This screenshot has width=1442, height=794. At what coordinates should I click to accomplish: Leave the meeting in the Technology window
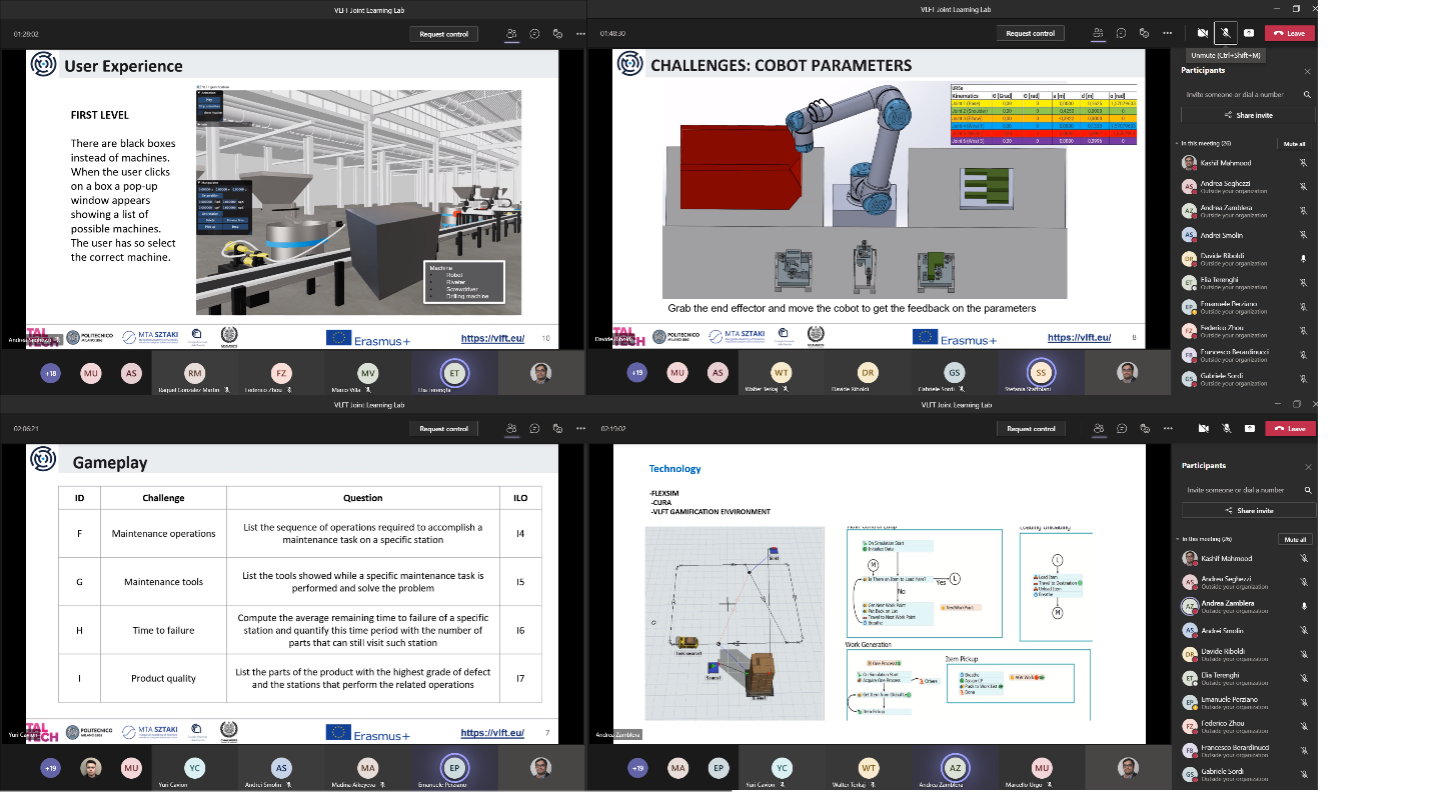(1290, 429)
